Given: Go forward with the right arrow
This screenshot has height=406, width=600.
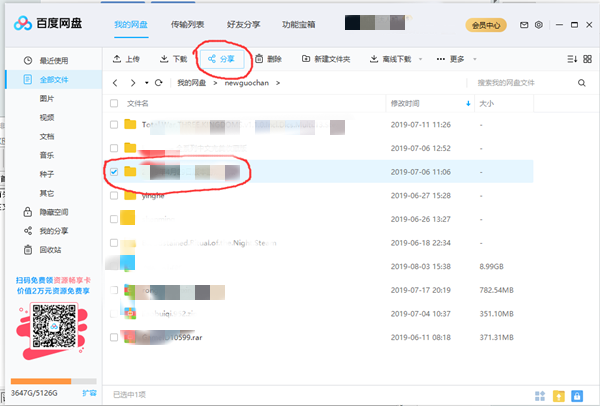Looking at the screenshot, I should click(x=132, y=83).
